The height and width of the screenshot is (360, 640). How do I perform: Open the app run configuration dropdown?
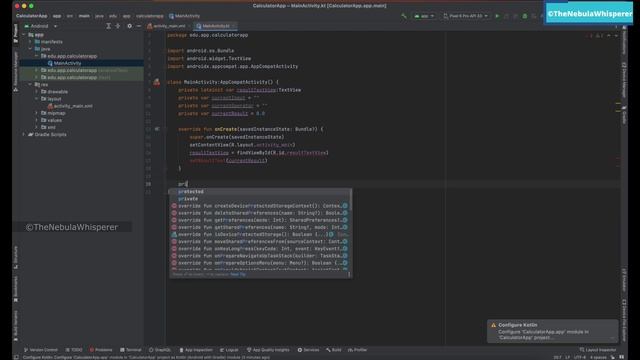click(424, 16)
